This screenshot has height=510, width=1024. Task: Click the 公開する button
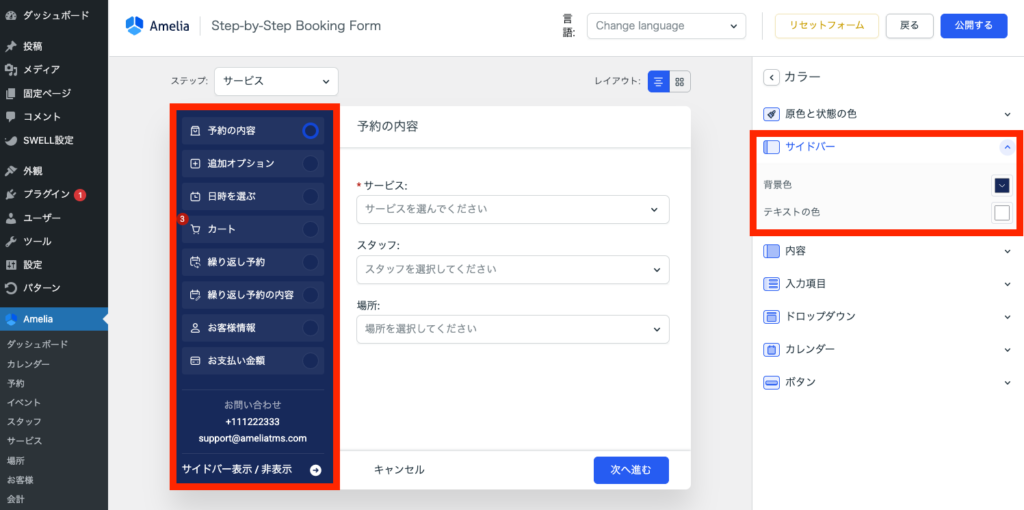coord(973,25)
